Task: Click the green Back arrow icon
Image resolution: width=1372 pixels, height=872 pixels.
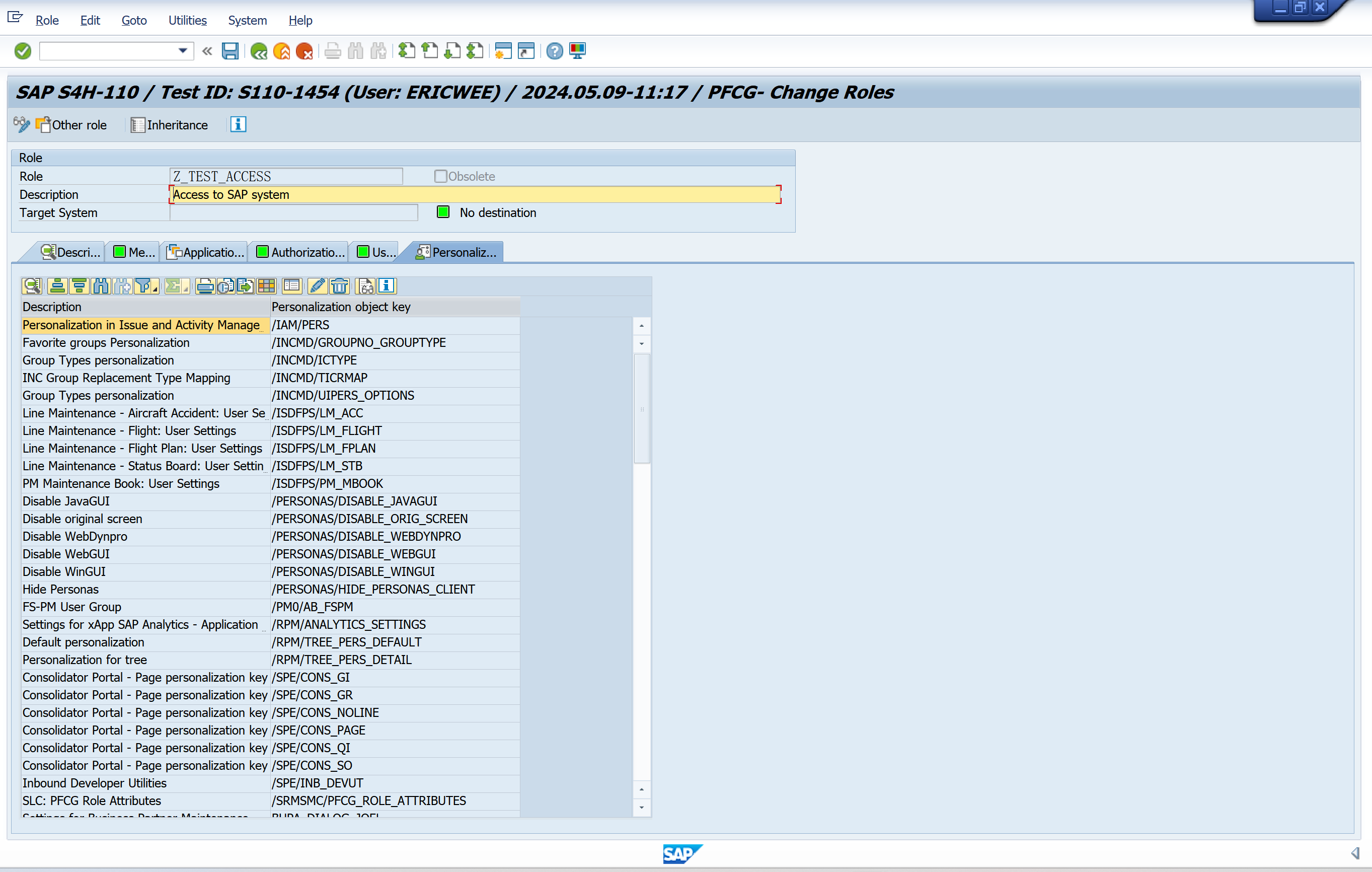Action: coord(259,51)
